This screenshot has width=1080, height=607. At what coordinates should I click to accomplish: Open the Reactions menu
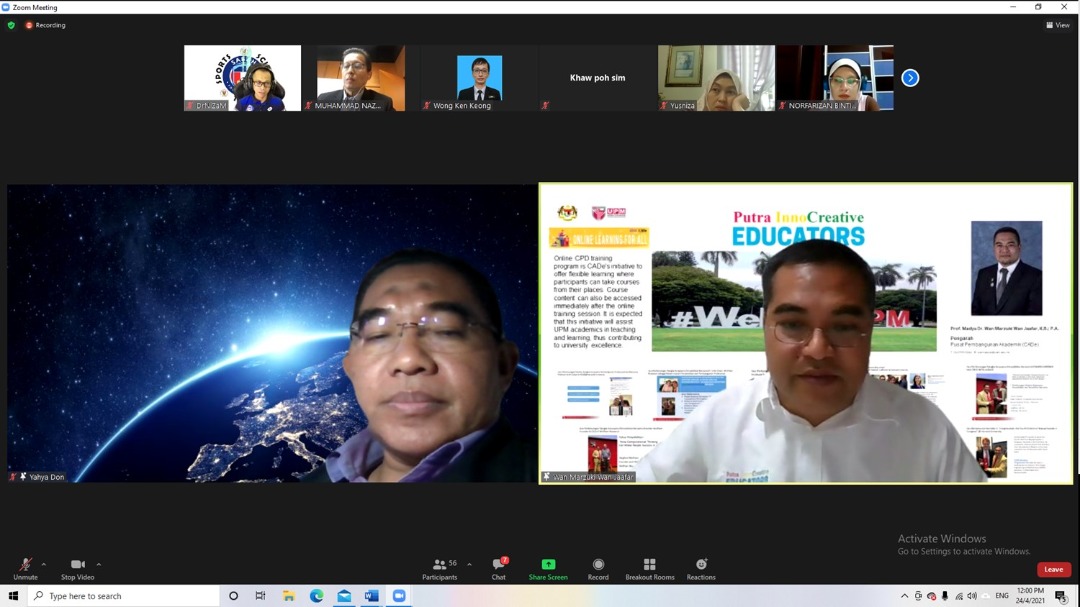point(701,568)
